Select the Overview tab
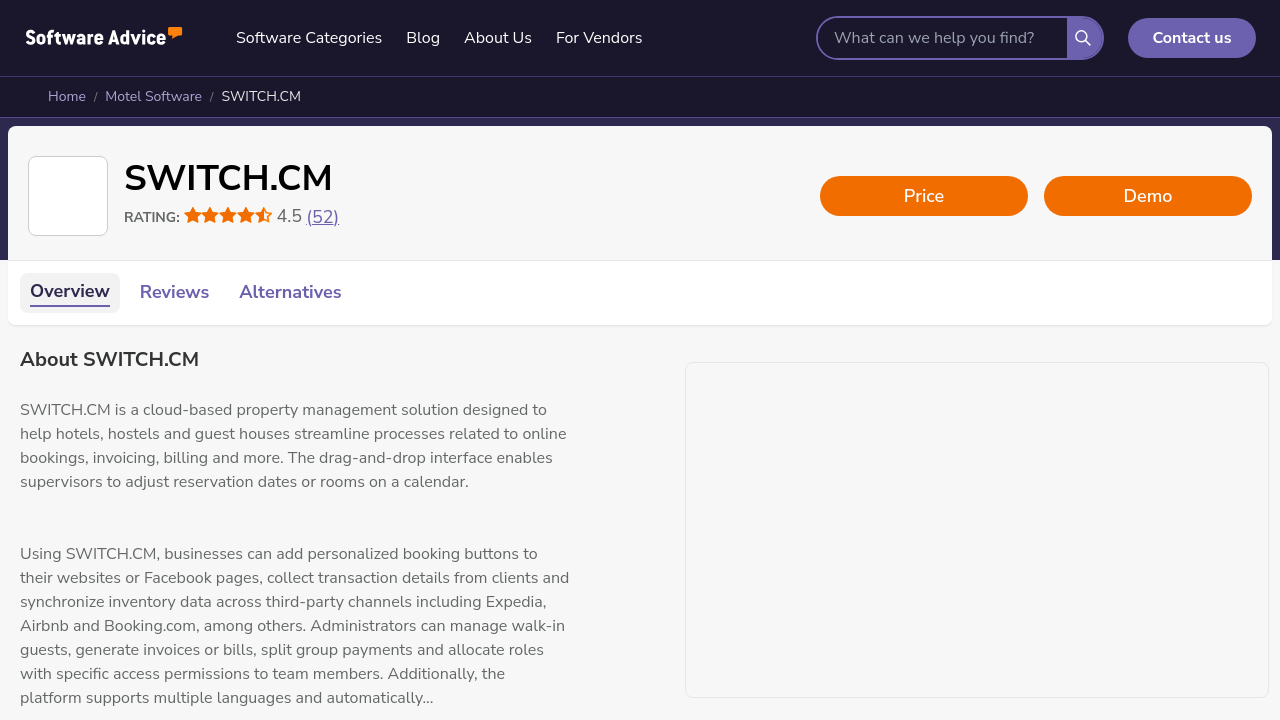This screenshot has height=720, width=1280. click(70, 292)
